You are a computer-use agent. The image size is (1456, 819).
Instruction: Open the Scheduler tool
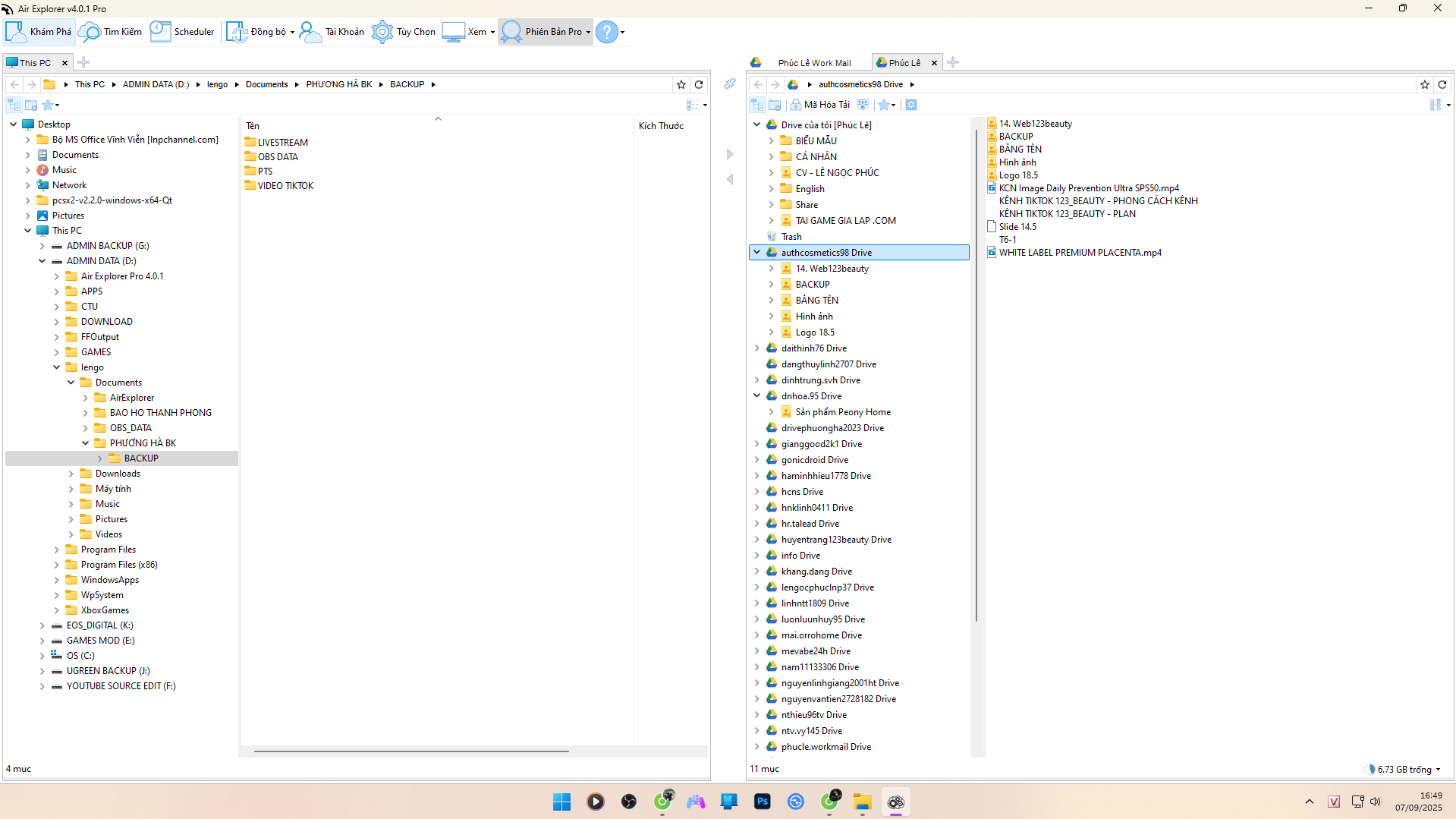pyautogui.click(x=183, y=32)
